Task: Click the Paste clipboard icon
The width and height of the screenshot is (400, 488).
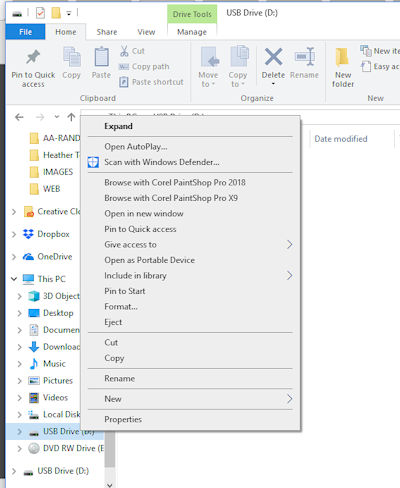Action: 101,57
